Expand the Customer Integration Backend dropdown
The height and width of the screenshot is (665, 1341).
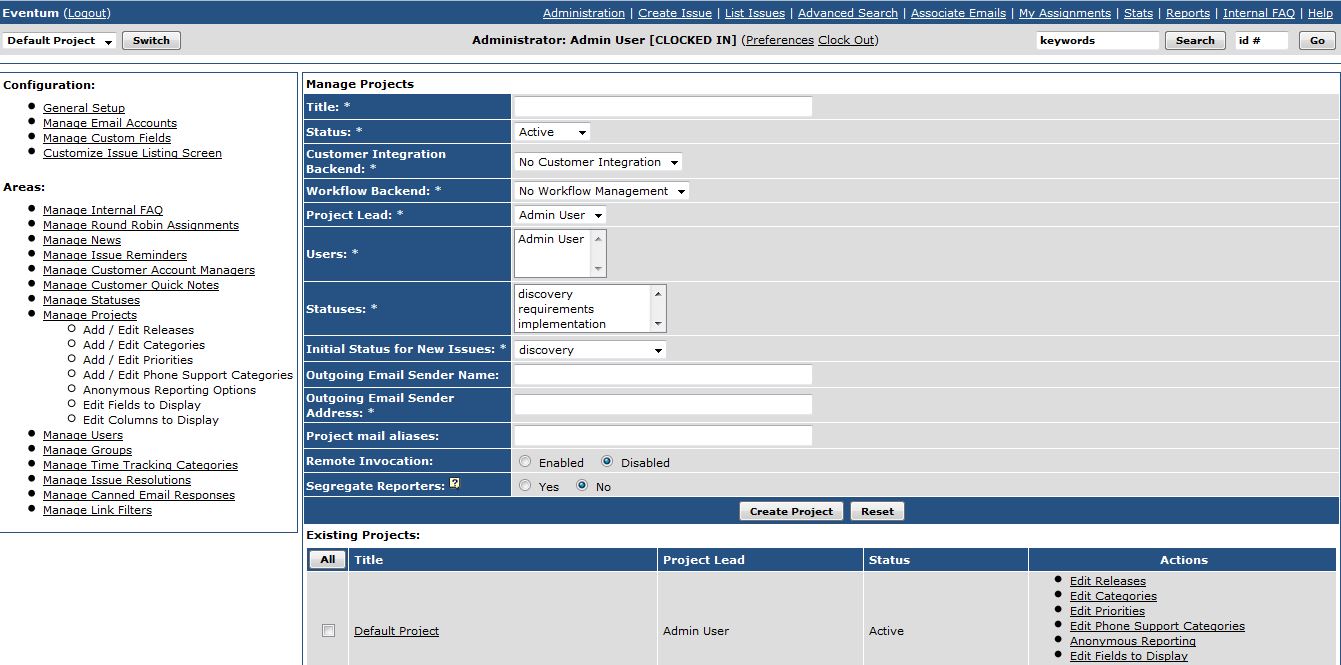coord(598,162)
